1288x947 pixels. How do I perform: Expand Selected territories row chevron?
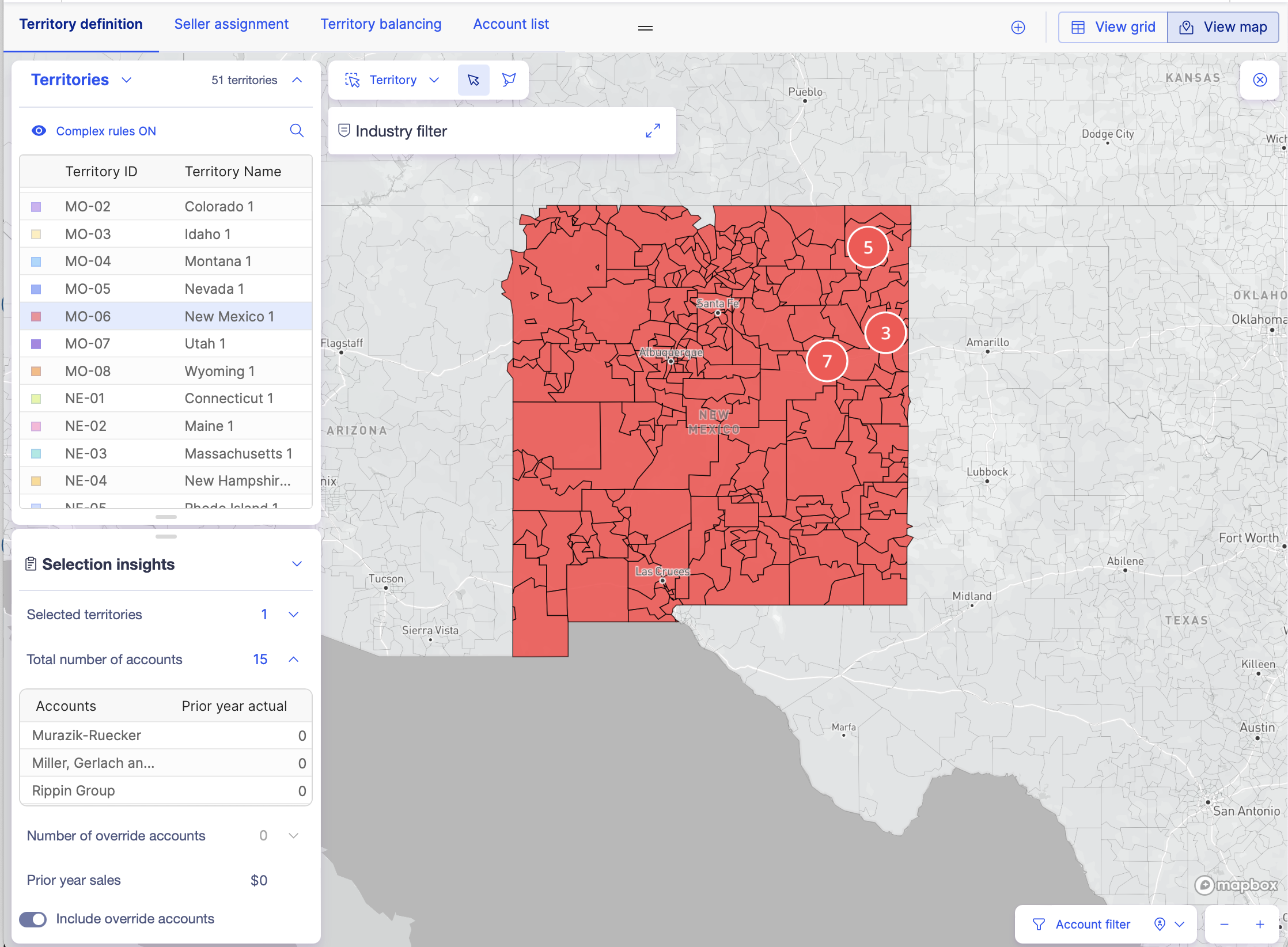click(x=293, y=615)
